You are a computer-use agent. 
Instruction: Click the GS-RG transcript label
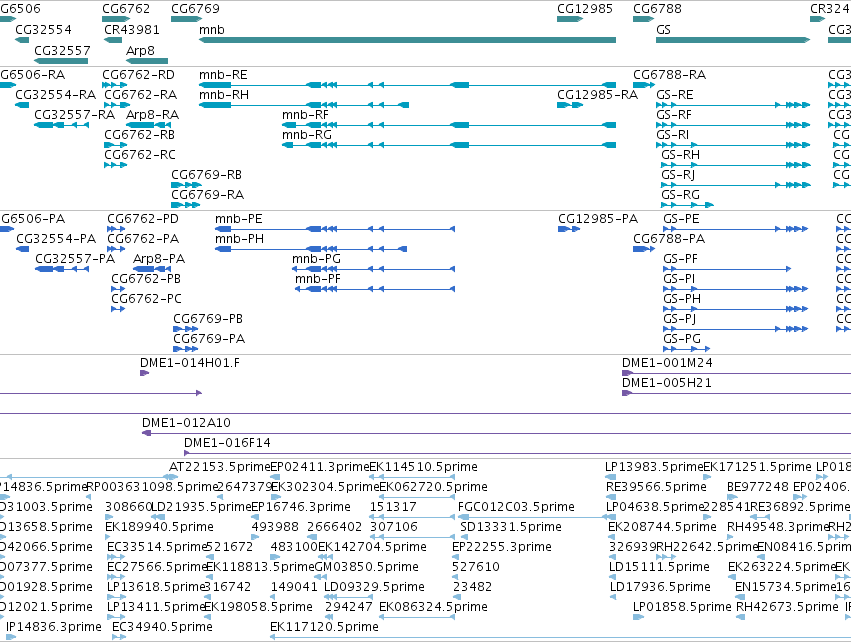pos(681,195)
